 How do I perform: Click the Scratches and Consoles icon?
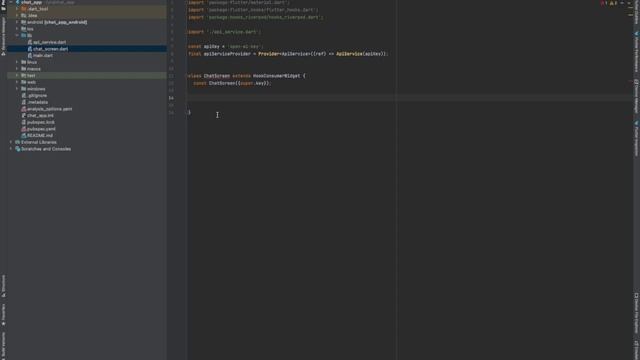tap(18, 149)
